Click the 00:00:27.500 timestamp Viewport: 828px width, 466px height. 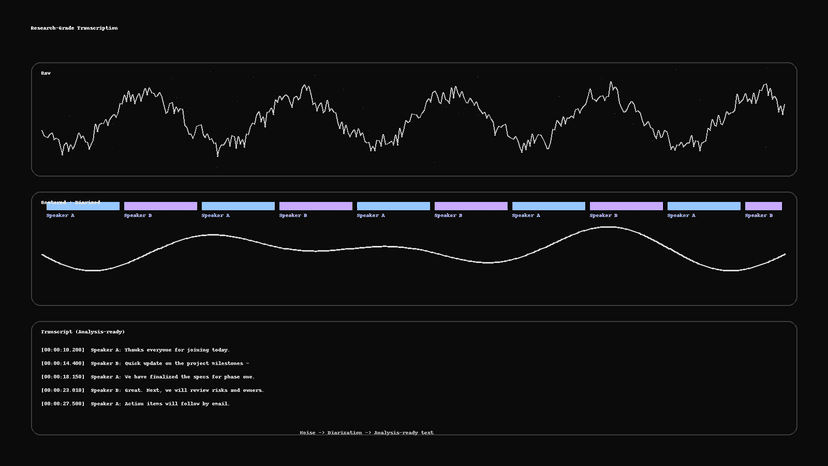pos(62,404)
